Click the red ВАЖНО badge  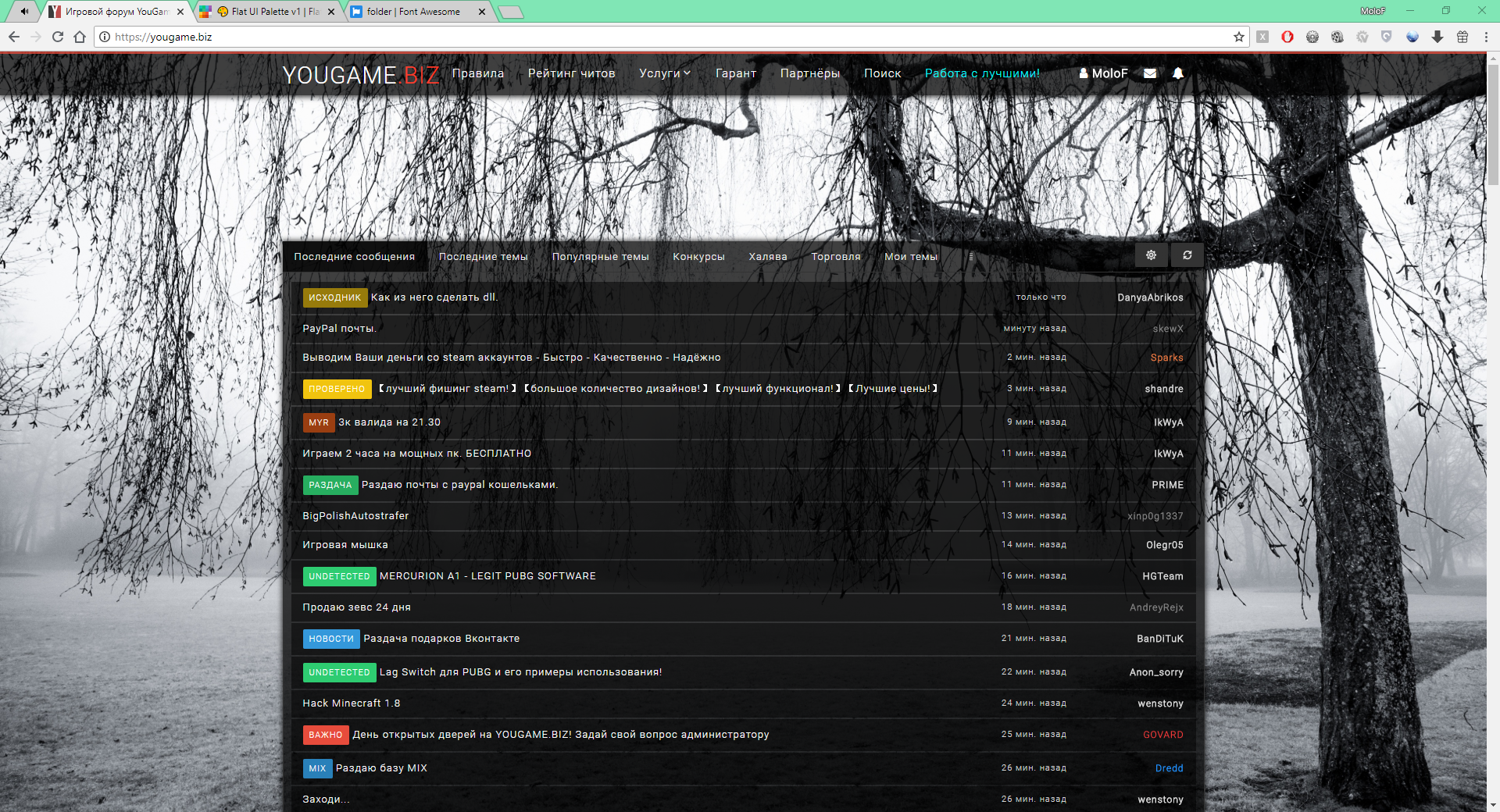coord(326,735)
